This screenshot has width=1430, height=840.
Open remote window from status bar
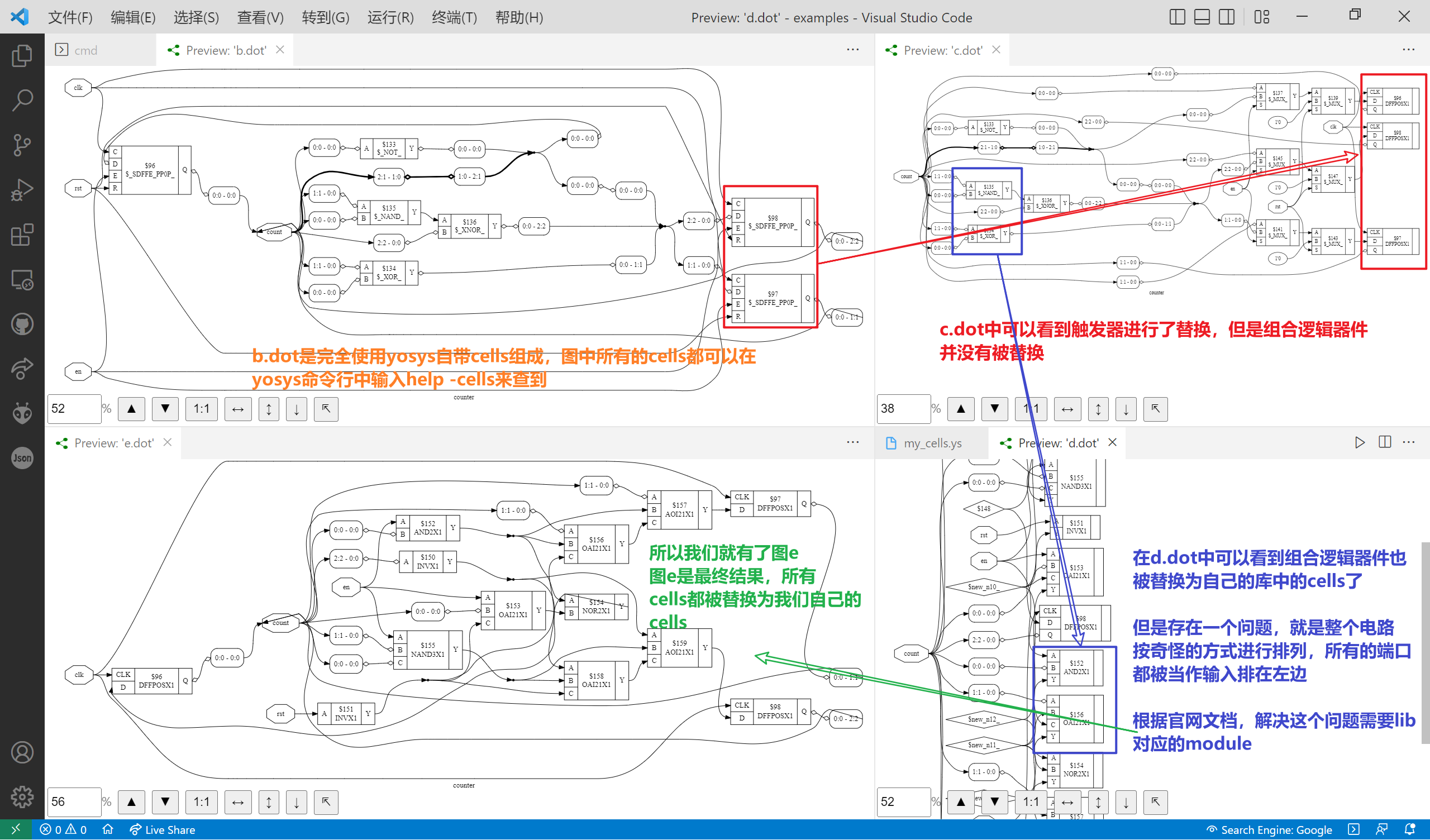[x=15, y=830]
